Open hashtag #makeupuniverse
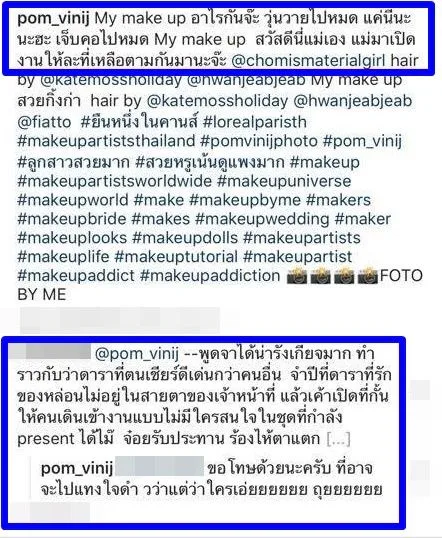The height and width of the screenshot is (538, 442). coord(284,181)
